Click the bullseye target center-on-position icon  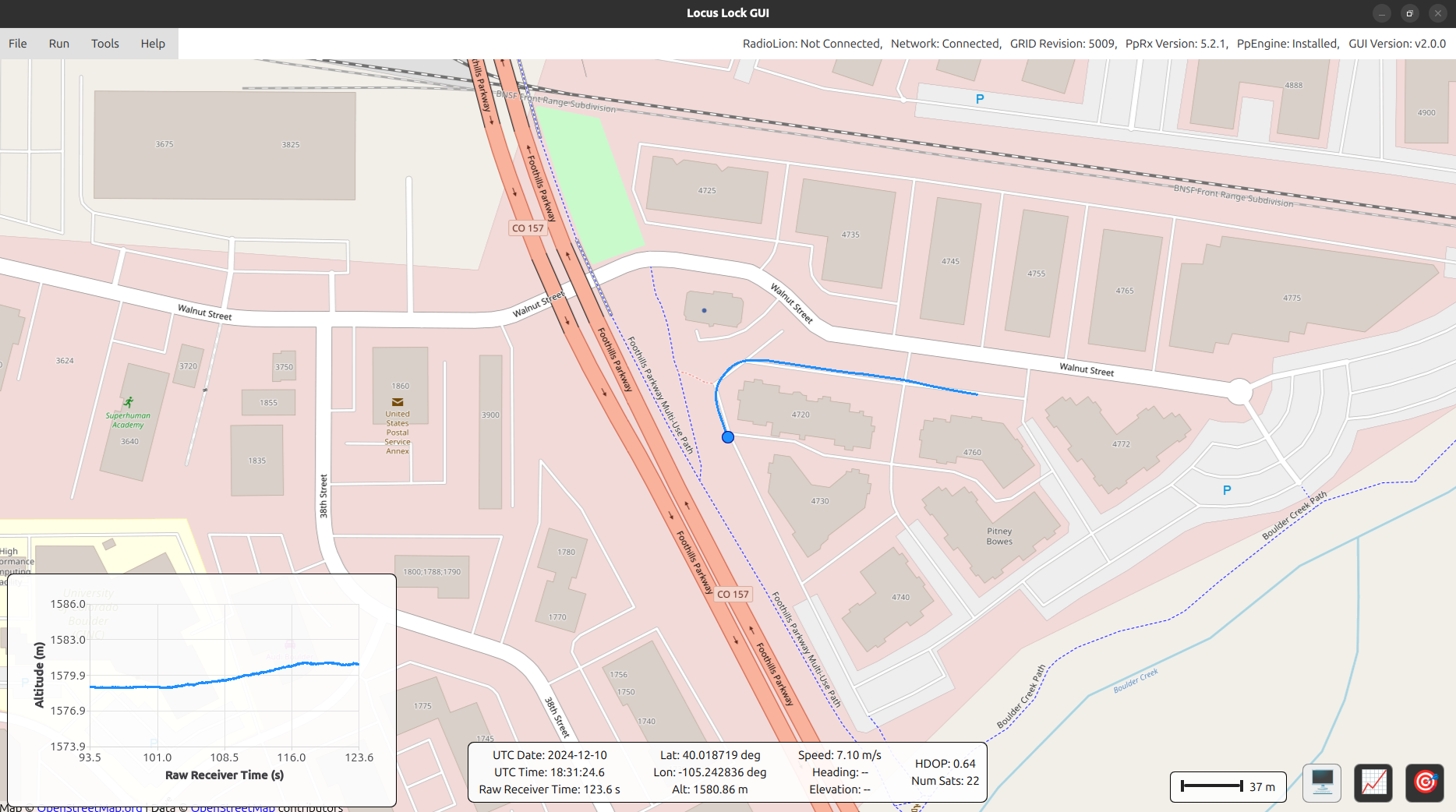(1426, 782)
